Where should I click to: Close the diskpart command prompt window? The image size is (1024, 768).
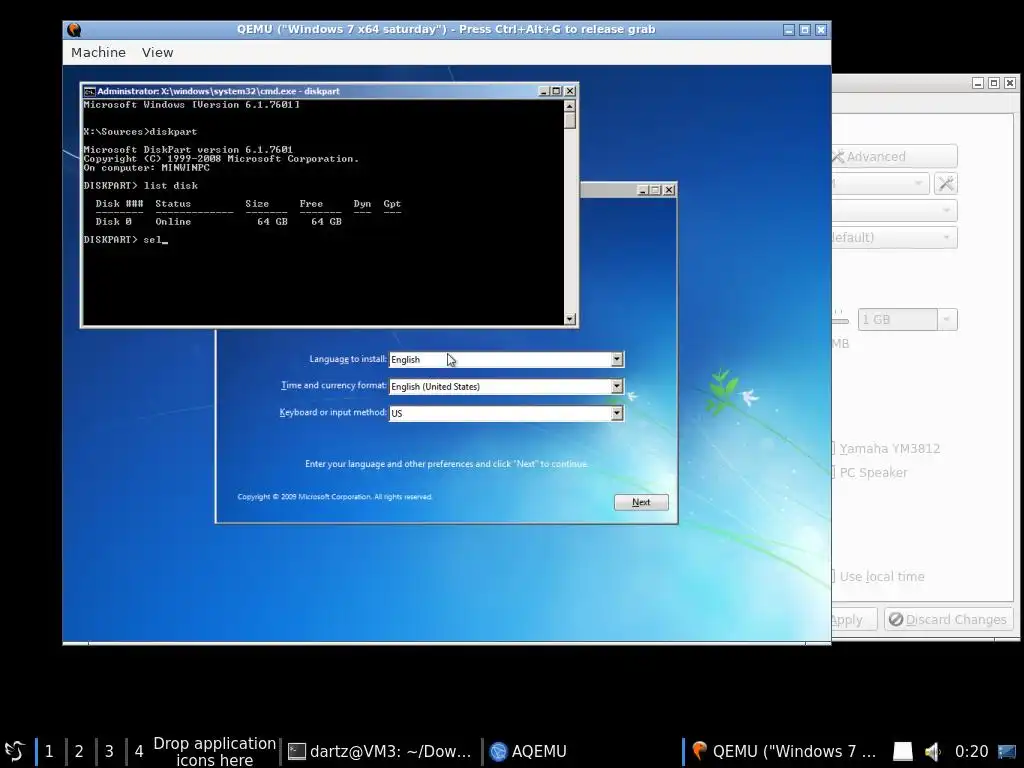[x=569, y=91]
